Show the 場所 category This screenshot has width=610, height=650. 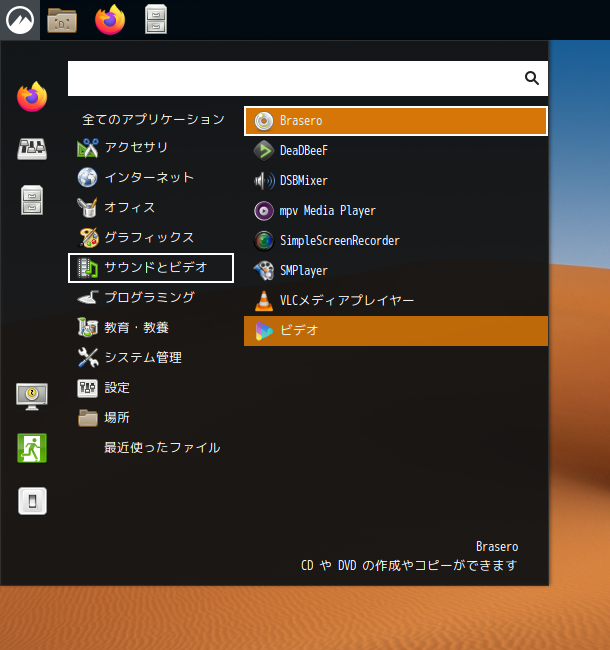pyautogui.click(x=151, y=417)
